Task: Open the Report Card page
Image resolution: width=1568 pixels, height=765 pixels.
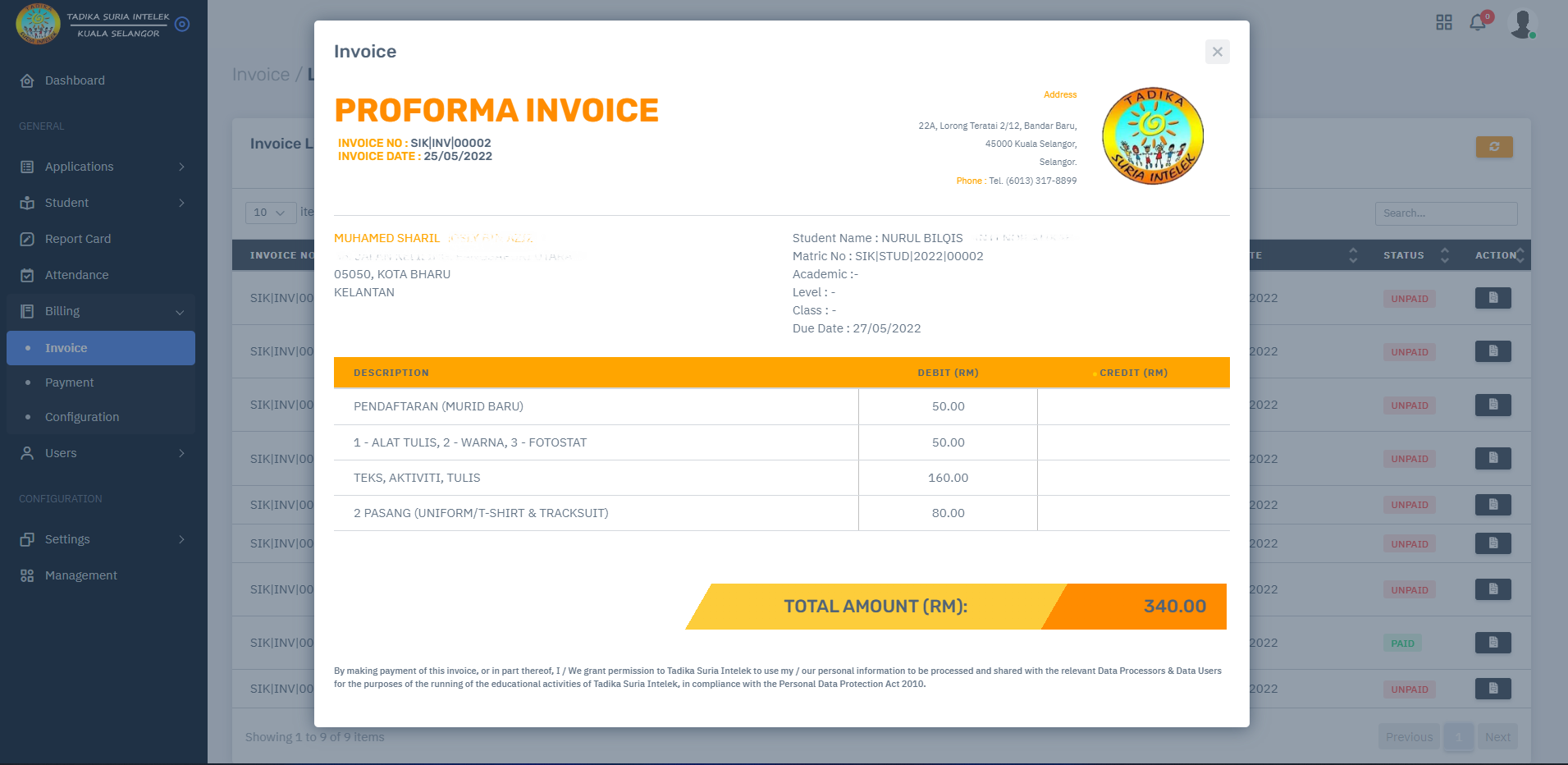Action: click(77, 239)
